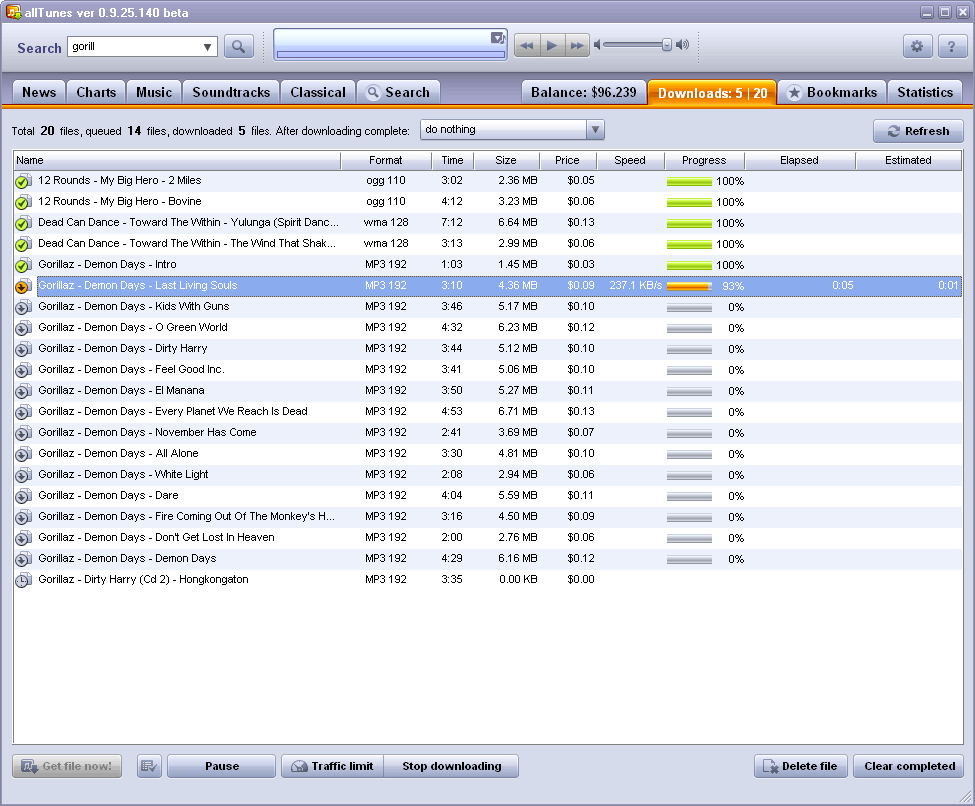
Task: Click the player seek progress bar
Action: coord(390,55)
